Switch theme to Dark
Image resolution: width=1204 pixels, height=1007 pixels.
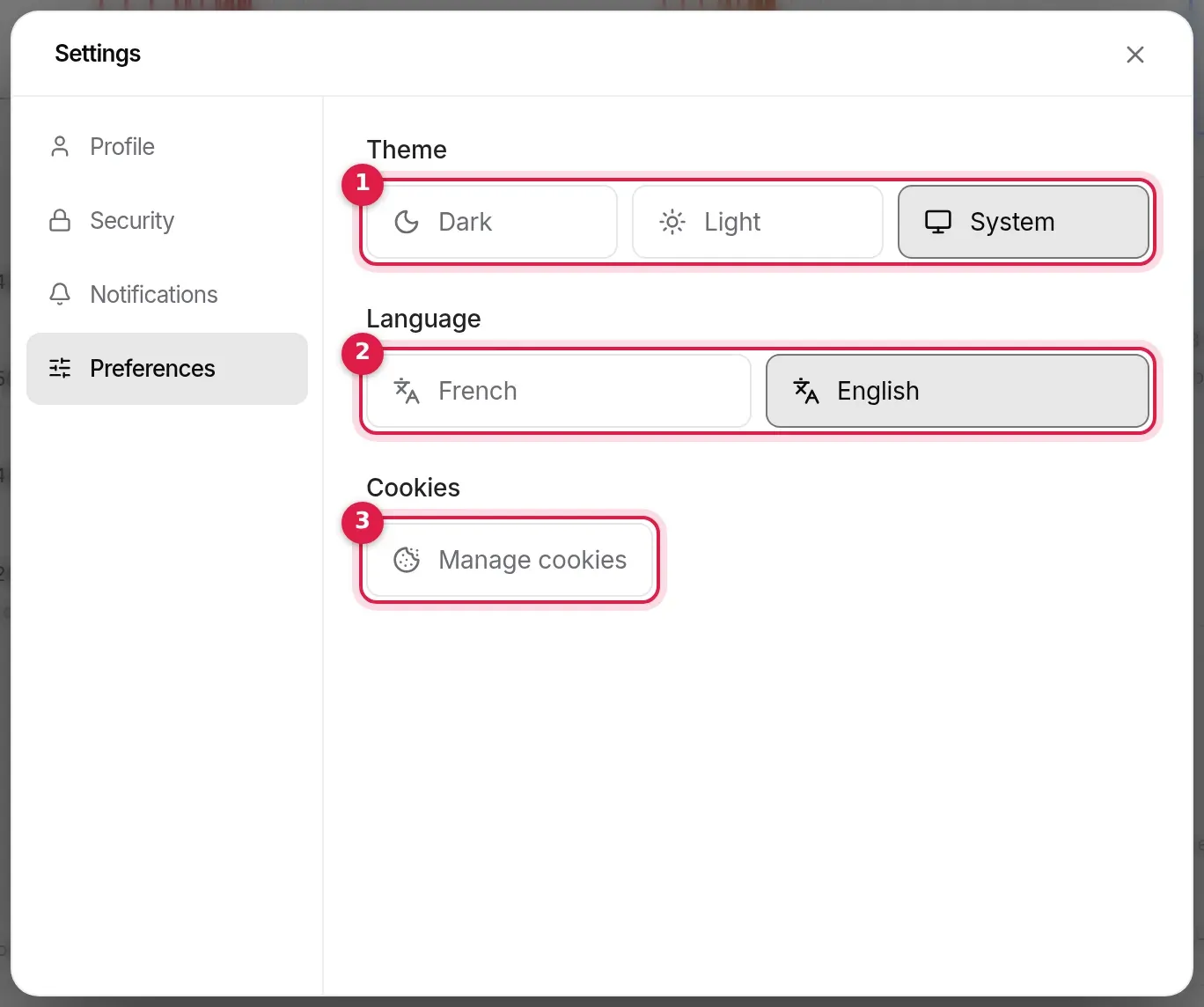(492, 222)
